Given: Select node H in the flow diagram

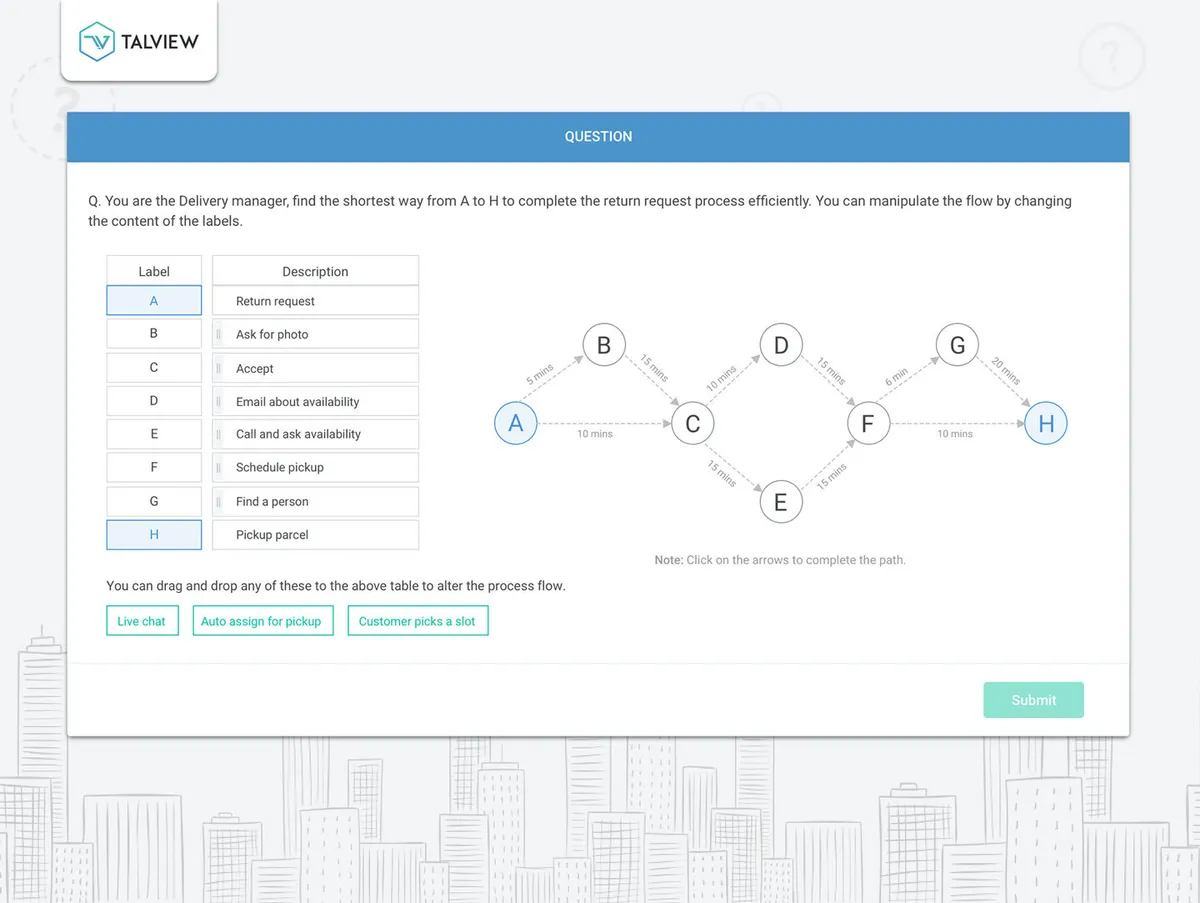Looking at the screenshot, I should click(1046, 423).
